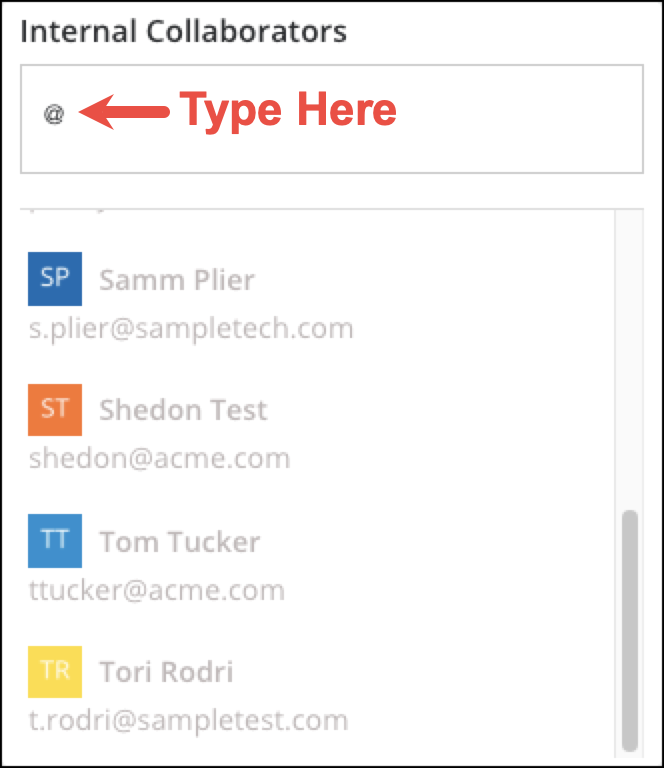
Task: Click the blue TT avatar icon
Action: (55, 541)
